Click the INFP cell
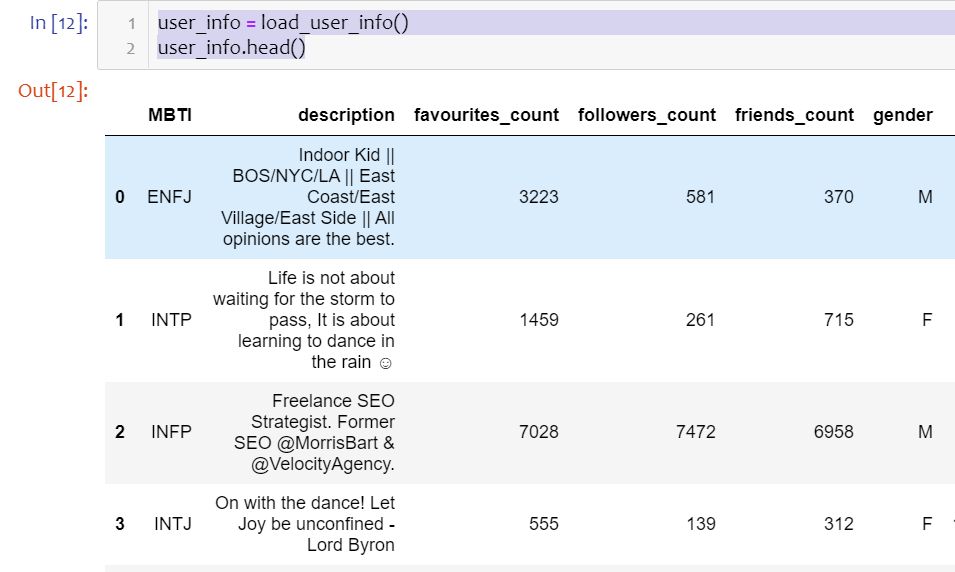This screenshot has width=955, height=572. click(x=172, y=432)
